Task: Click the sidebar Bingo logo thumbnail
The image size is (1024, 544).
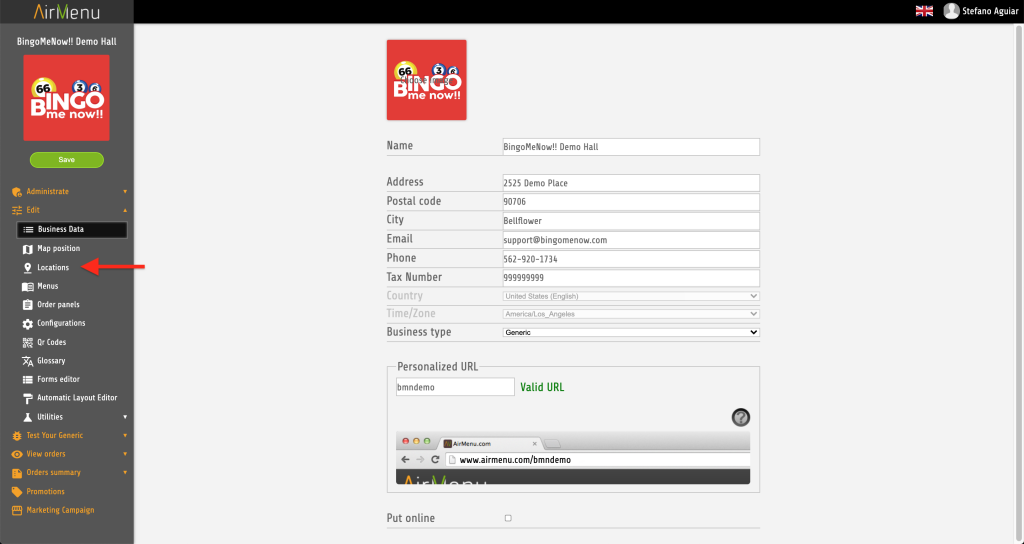Action: [67, 98]
